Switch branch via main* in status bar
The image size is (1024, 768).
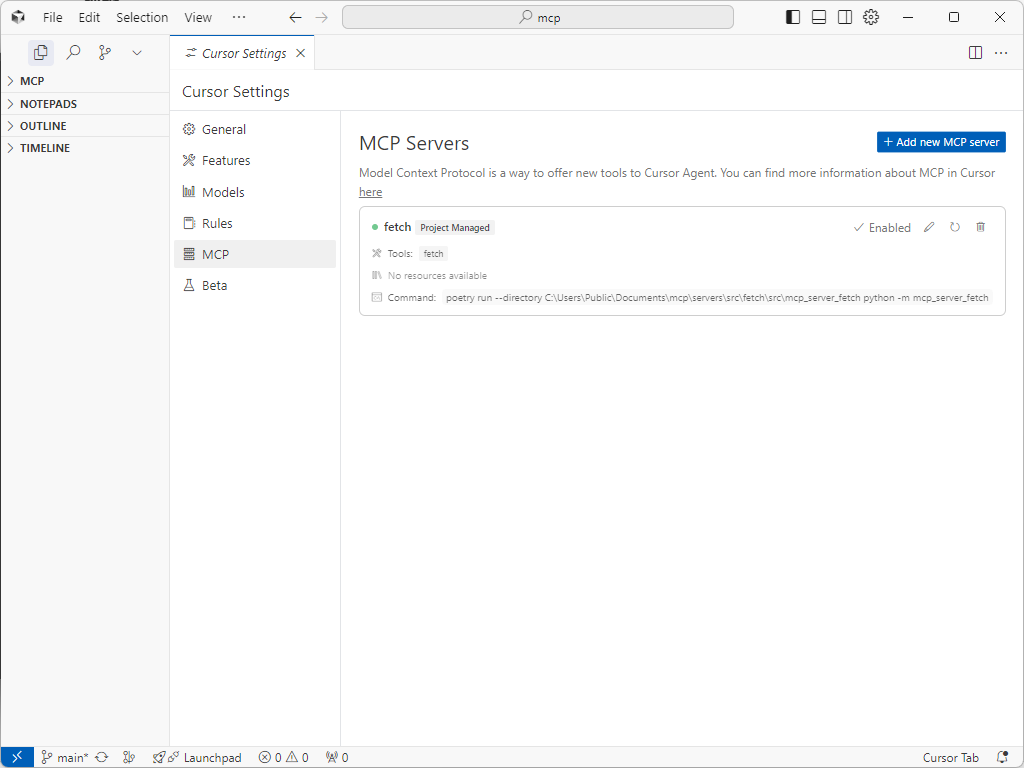pos(65,758)
